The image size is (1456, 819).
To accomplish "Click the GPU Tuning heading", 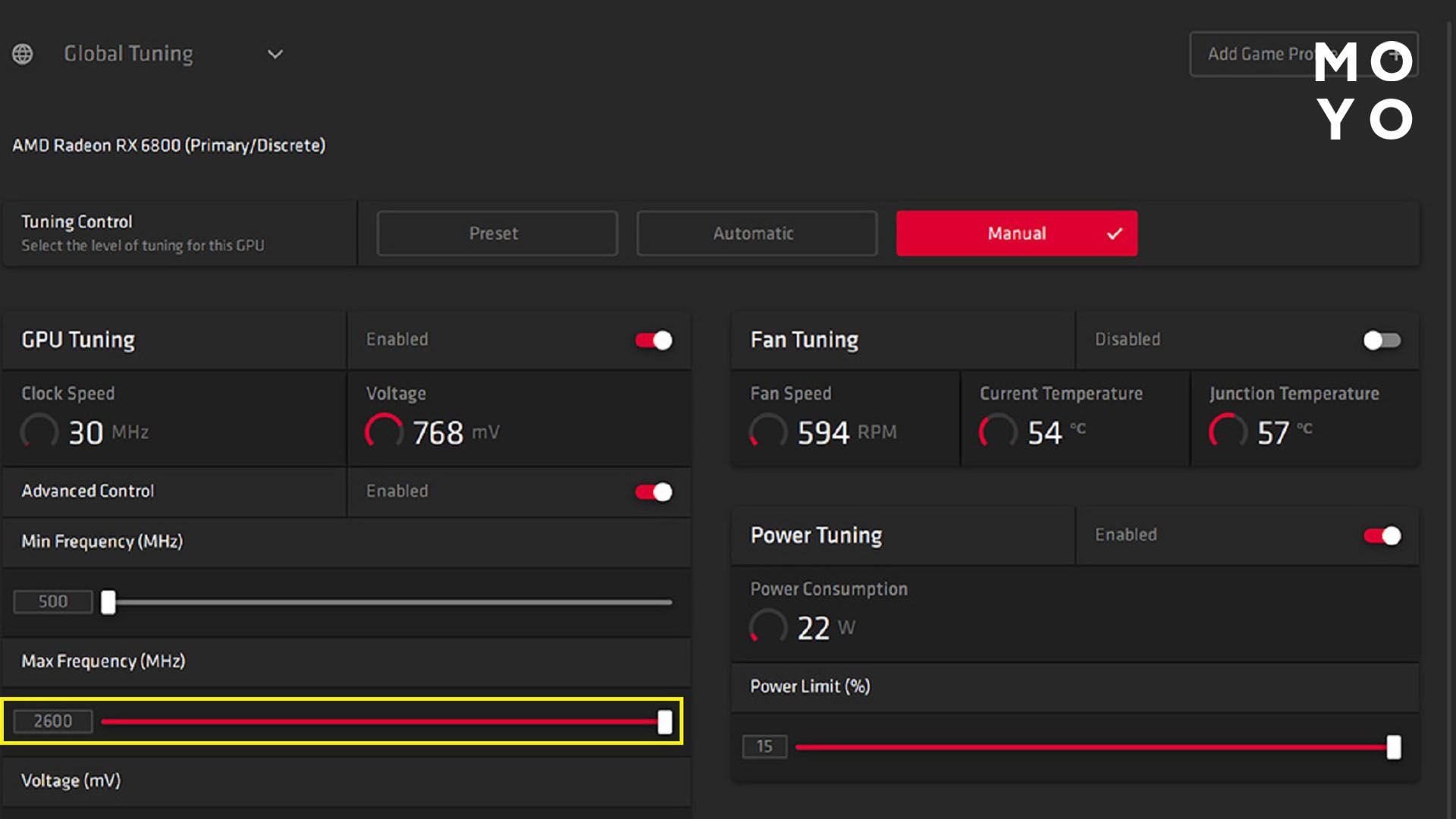I will [x=78, y=340].
